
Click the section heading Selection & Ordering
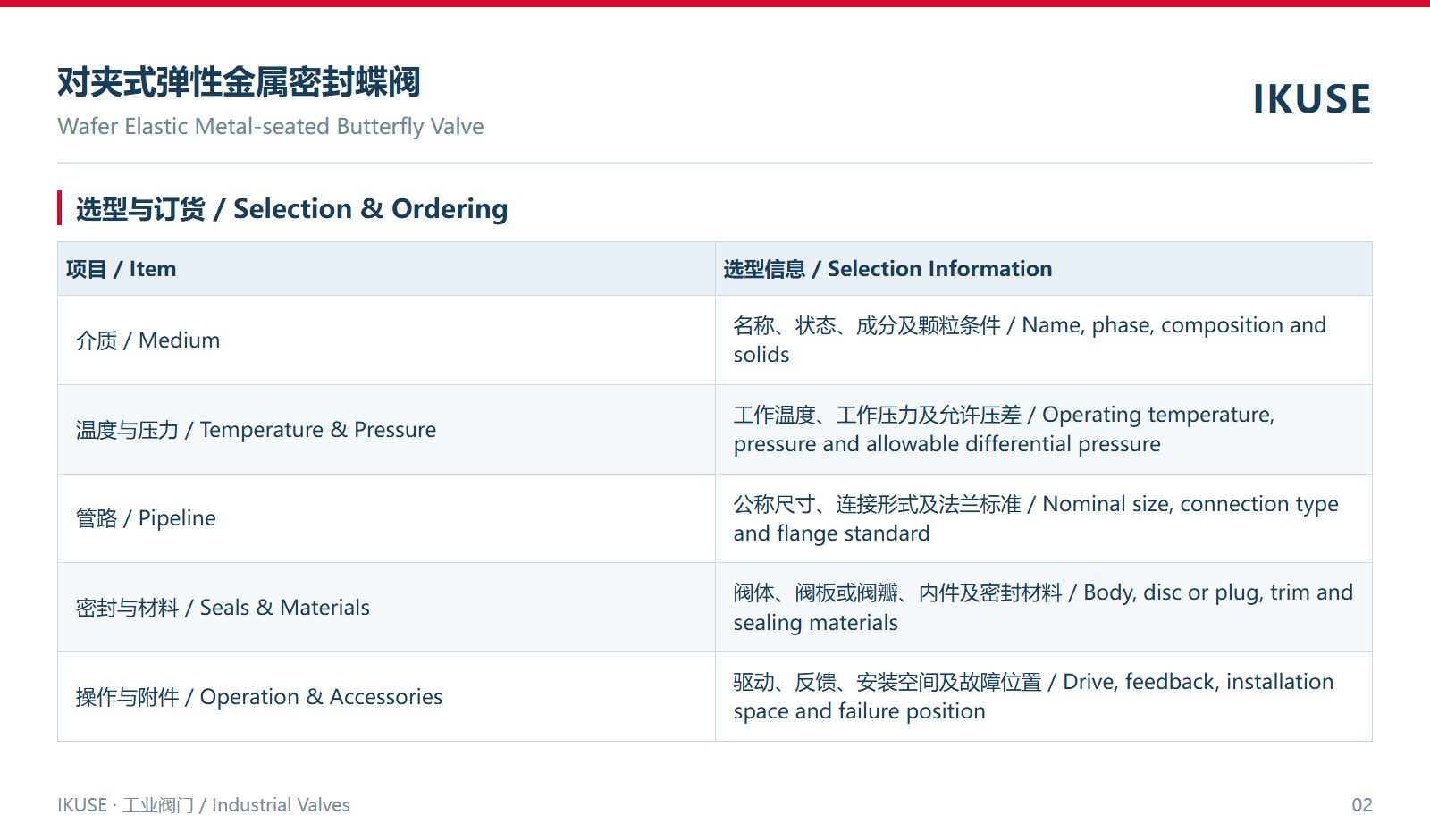(291, 209)
